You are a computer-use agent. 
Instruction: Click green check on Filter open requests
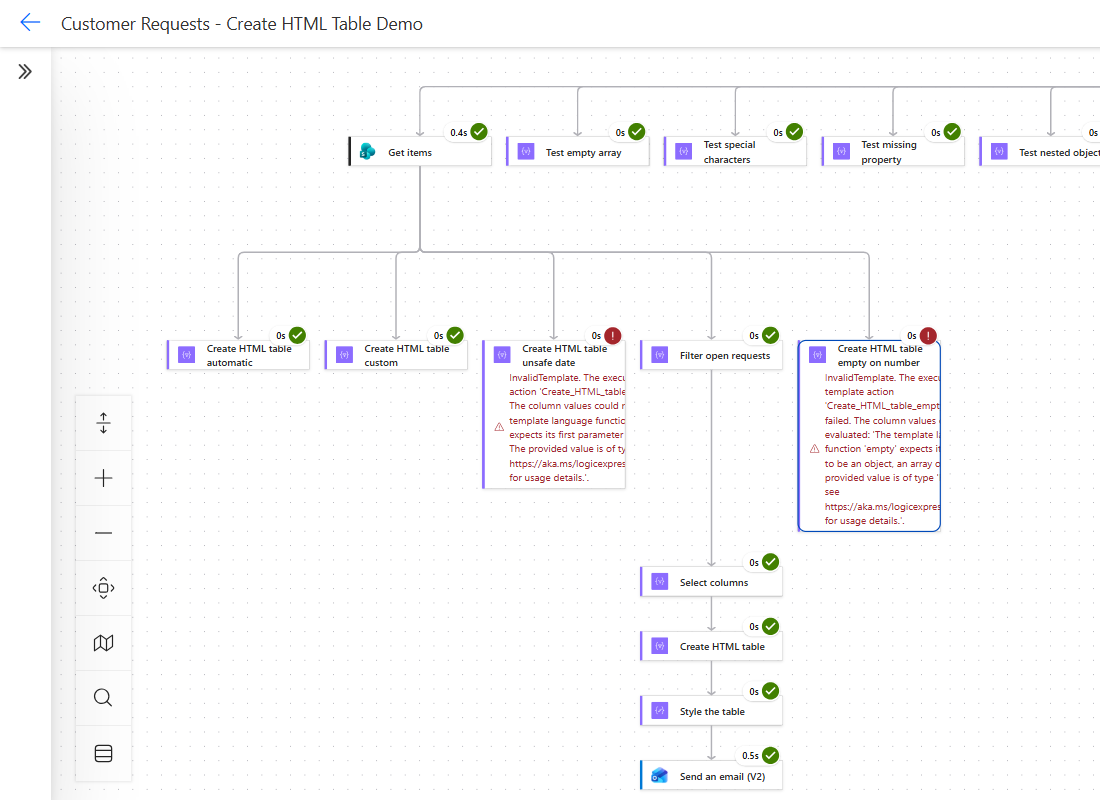click(770, 335)
